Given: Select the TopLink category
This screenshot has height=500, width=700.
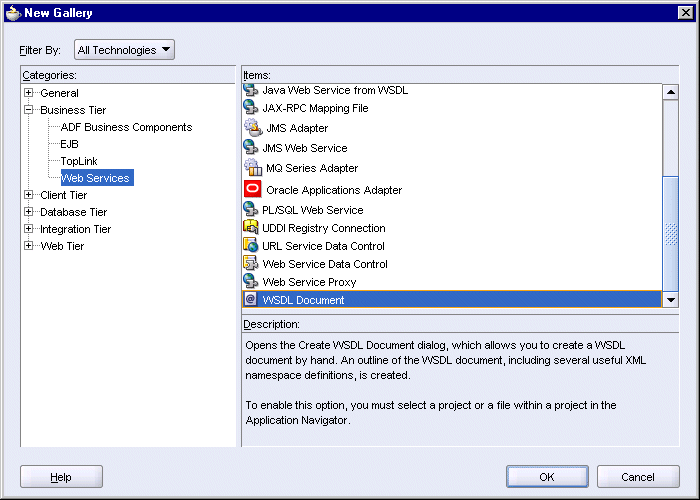Looking at the screenshot, I should [79, 161].
